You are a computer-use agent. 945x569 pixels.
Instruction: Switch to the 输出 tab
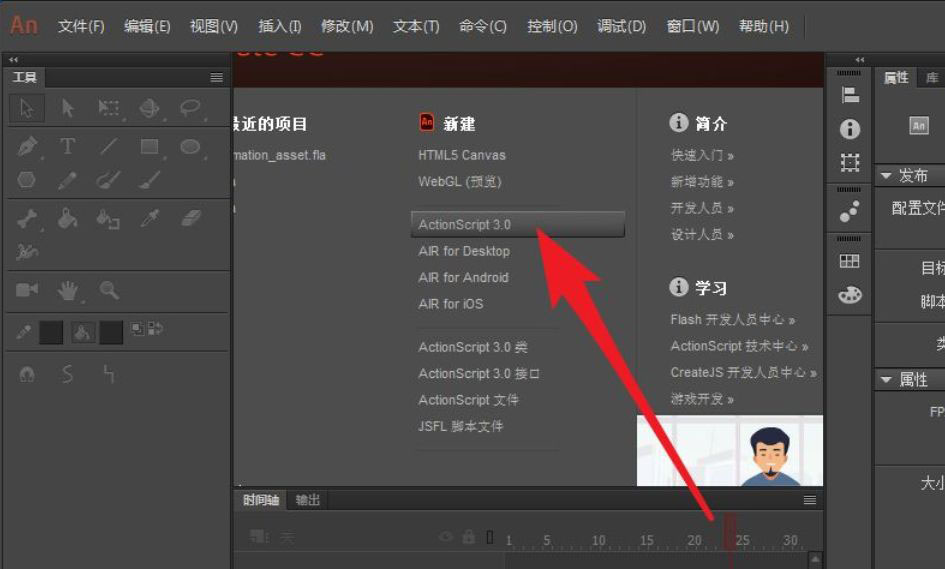307,500
